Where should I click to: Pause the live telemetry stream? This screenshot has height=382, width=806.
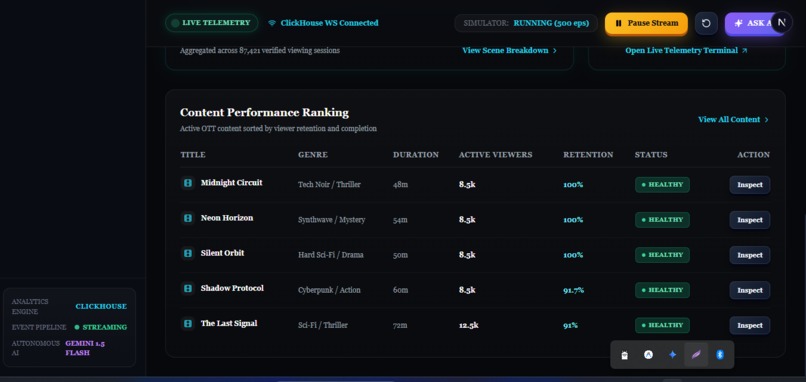tap(646, 23)
